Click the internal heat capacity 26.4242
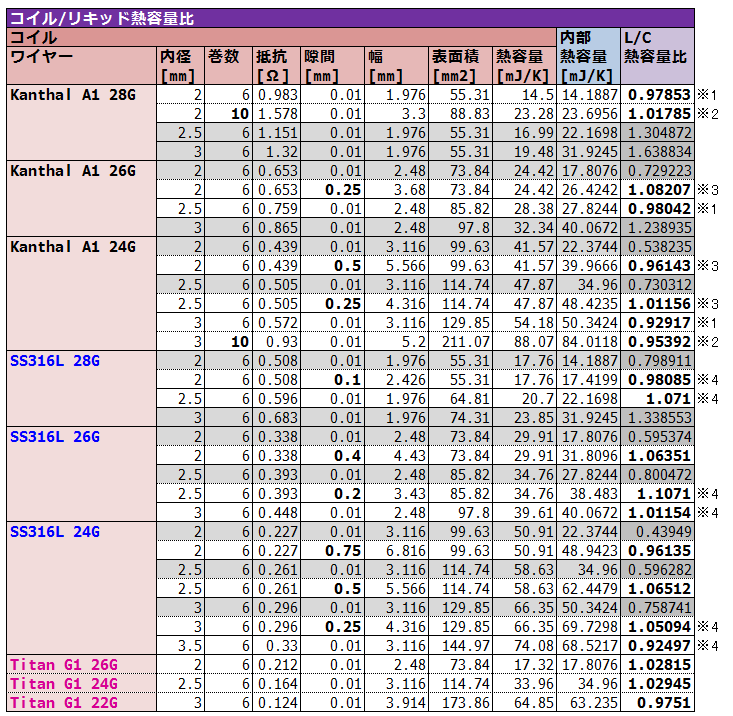The height and width of the screenshot is (716, 733). point(588,190)
